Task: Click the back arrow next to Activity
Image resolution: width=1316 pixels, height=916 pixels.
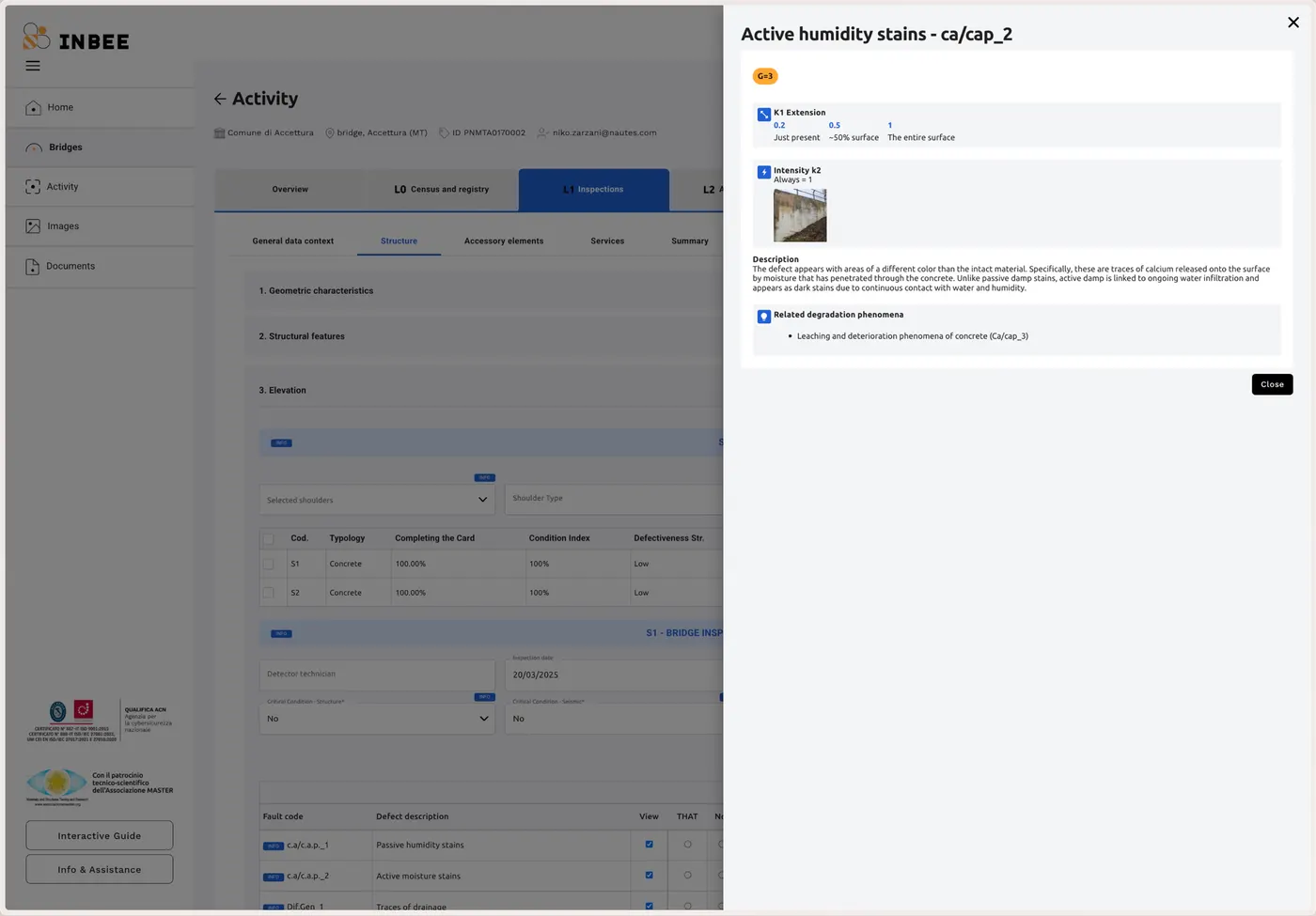Action: tap(220, 99)
